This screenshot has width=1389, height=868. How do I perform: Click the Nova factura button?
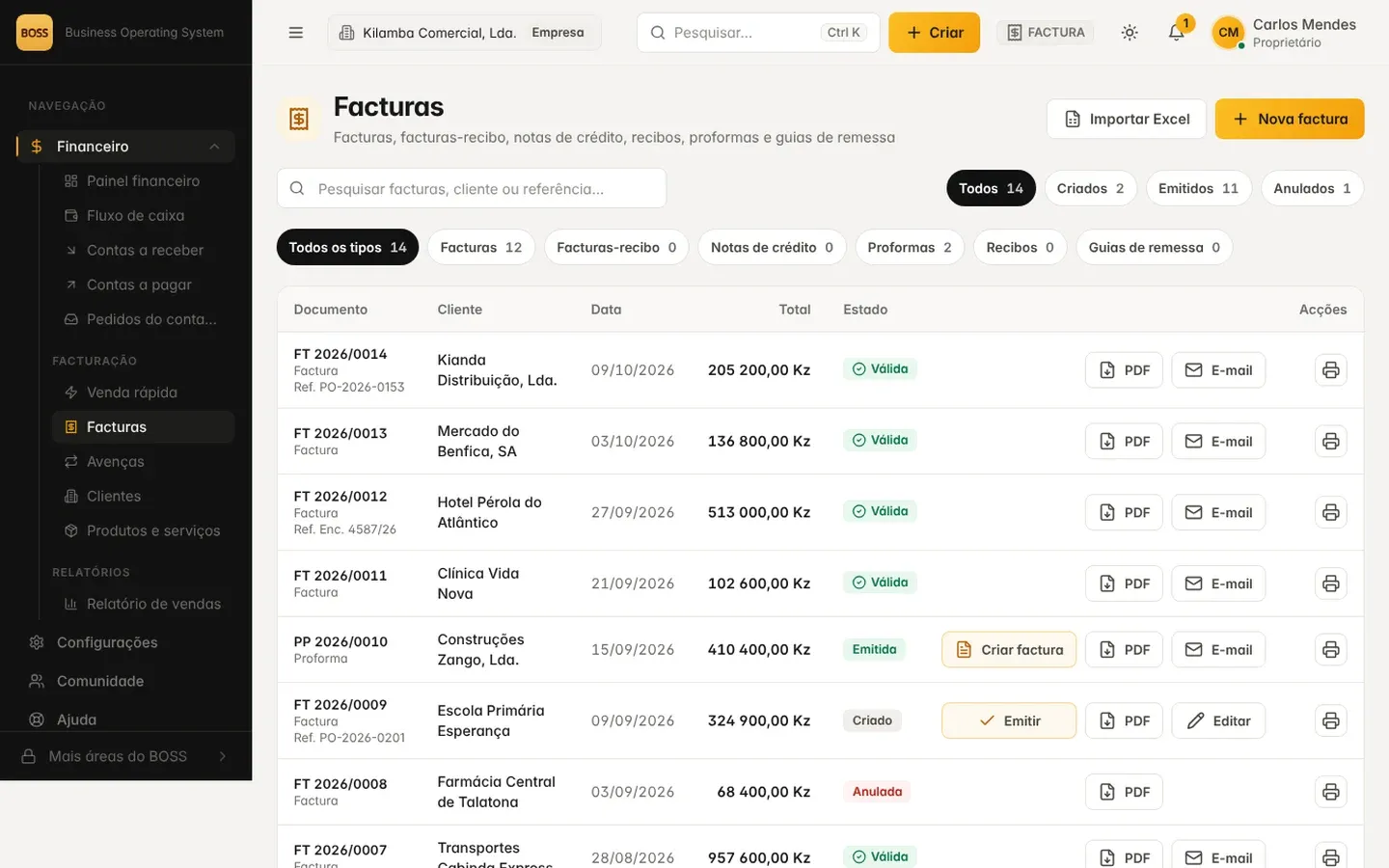pyautogui.click(x=1290, y=119)
